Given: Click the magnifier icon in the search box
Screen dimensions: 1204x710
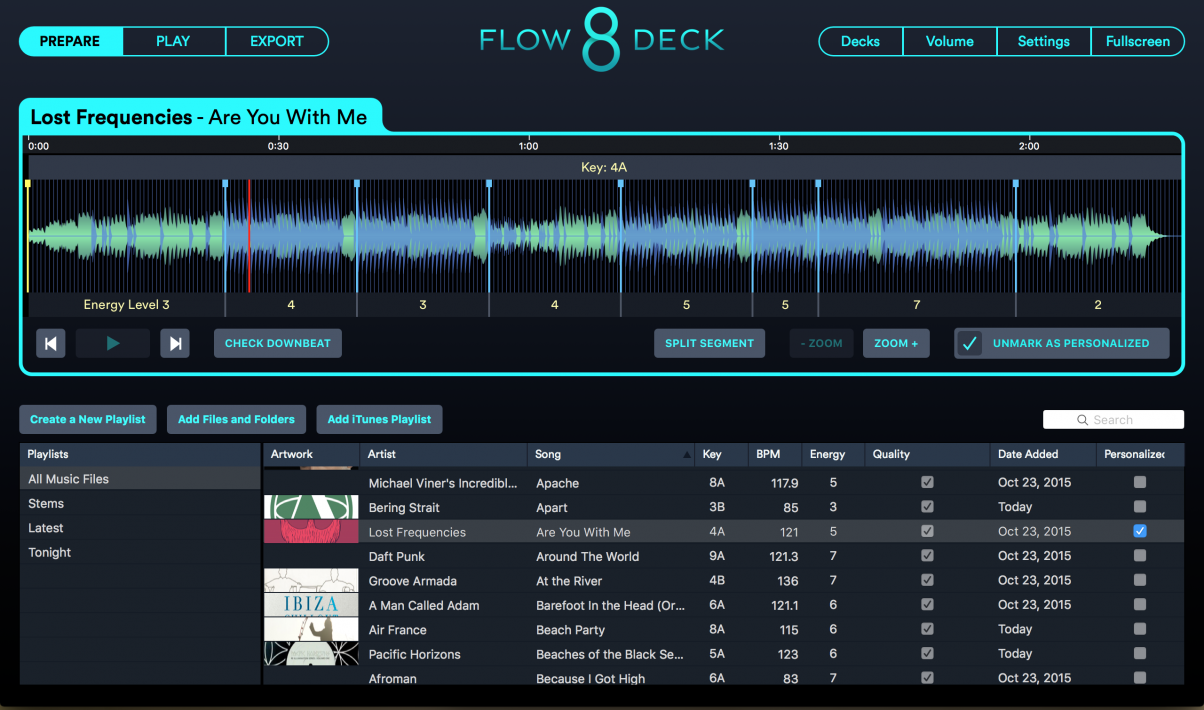Looking at the screenshot, I should (x=1082, y=420).
